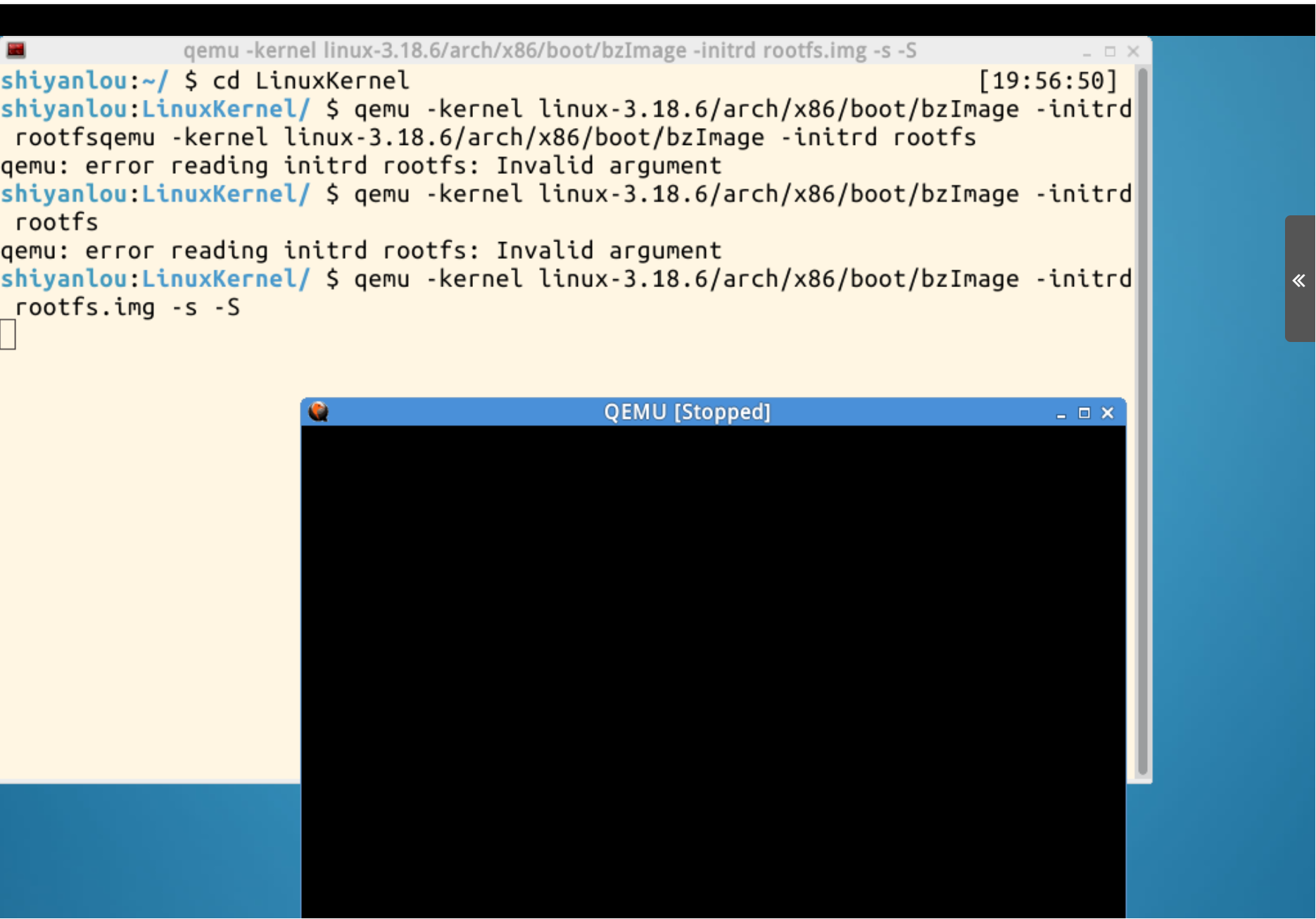Click the timestamp [19:56:50] in terminal
Viewport: 1316px width, 919px height.
1048,80
